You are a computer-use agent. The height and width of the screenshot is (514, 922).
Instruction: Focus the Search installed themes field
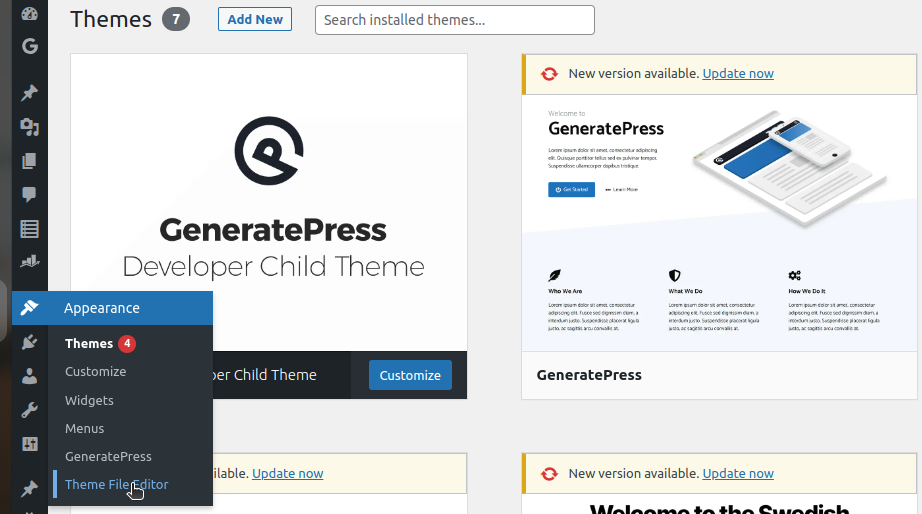(x=455, y=20)
